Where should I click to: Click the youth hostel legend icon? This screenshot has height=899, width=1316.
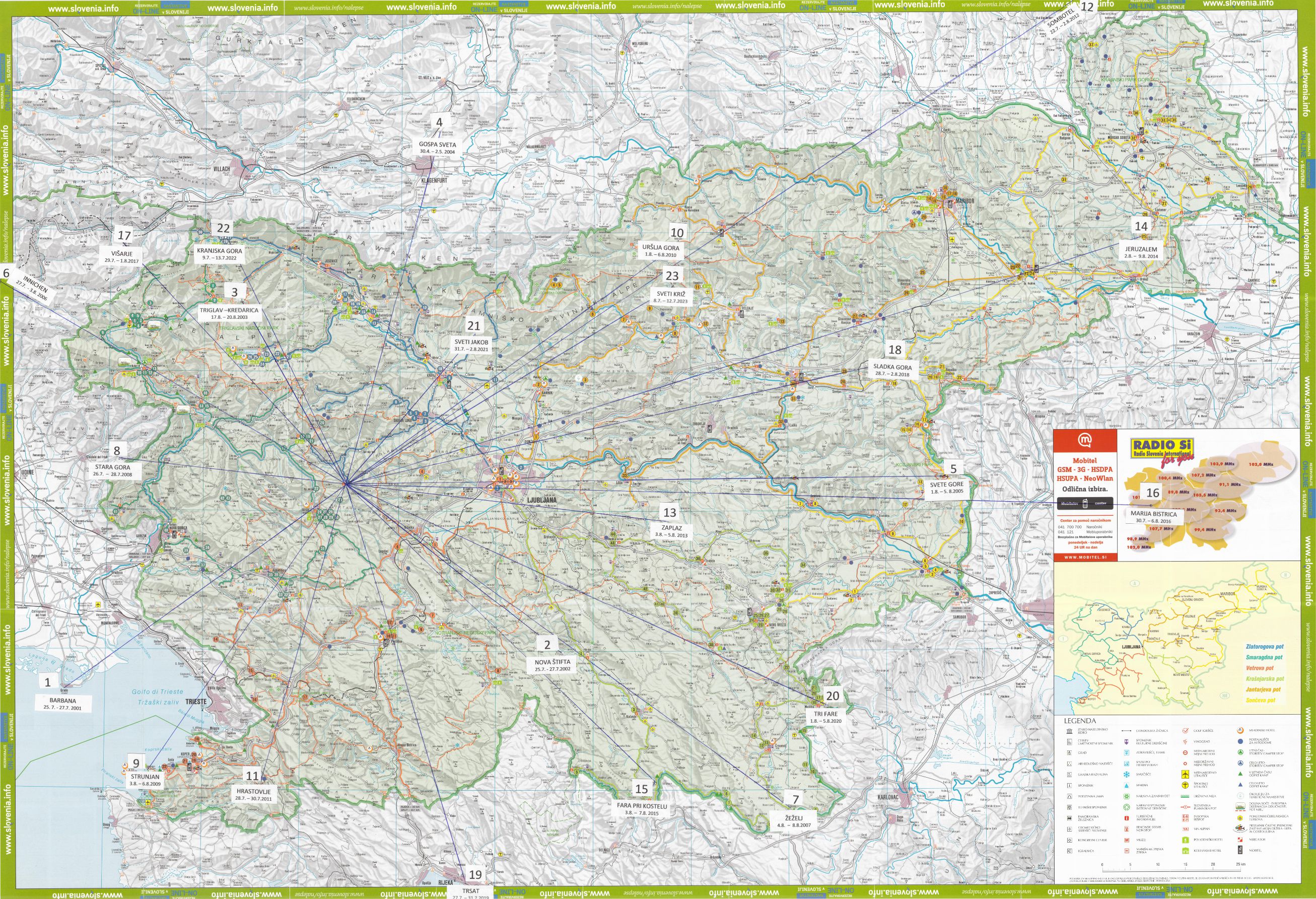pos(1240,731)
